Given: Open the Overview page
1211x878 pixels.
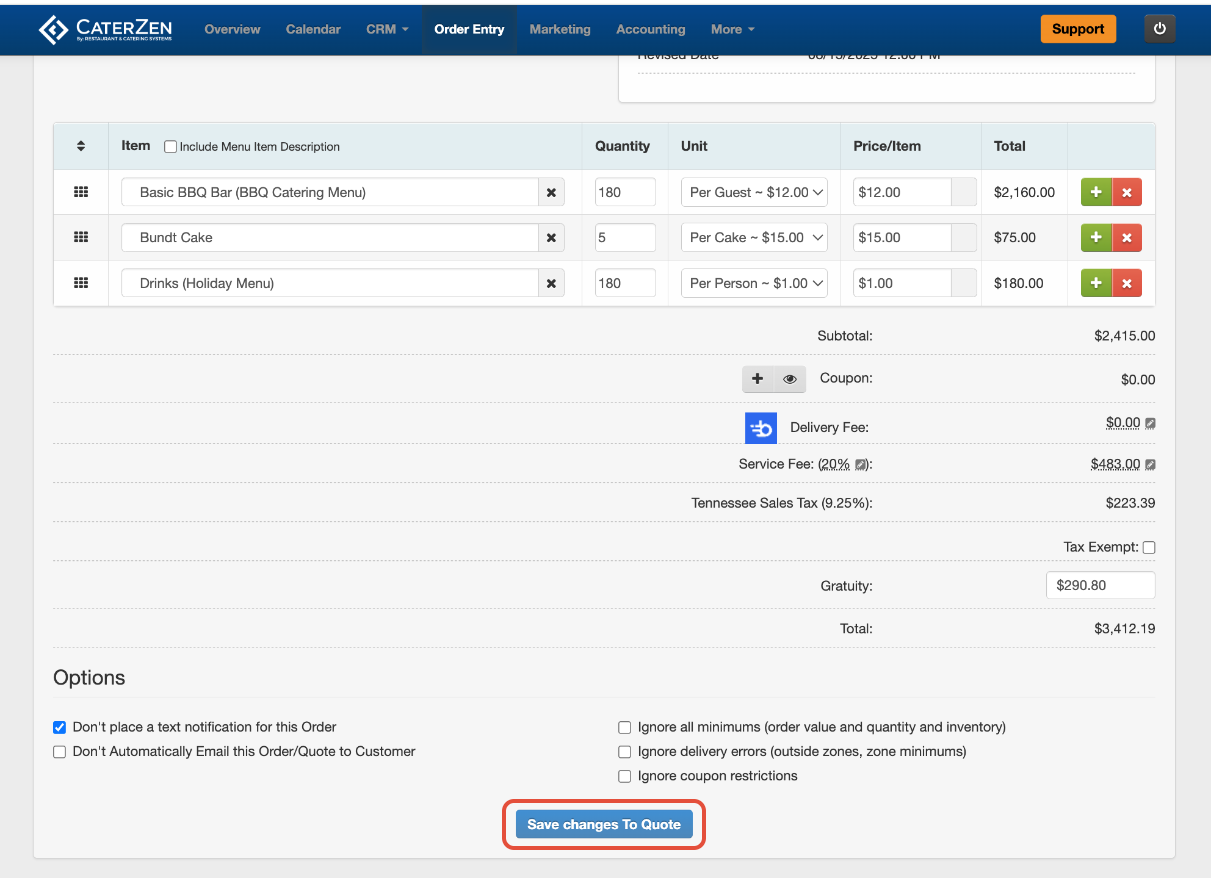Looking at the screenshot, I should [x=232, y=29].
